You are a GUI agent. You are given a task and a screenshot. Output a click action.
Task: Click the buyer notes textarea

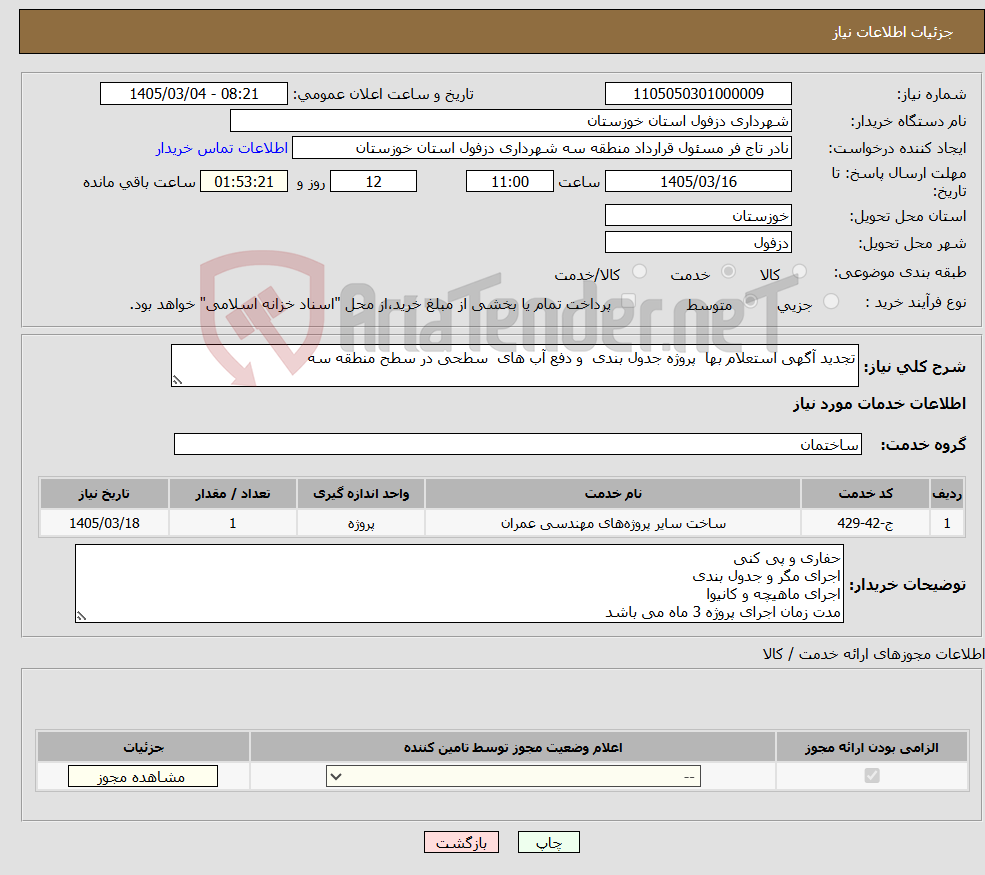[x=459, y=584]
